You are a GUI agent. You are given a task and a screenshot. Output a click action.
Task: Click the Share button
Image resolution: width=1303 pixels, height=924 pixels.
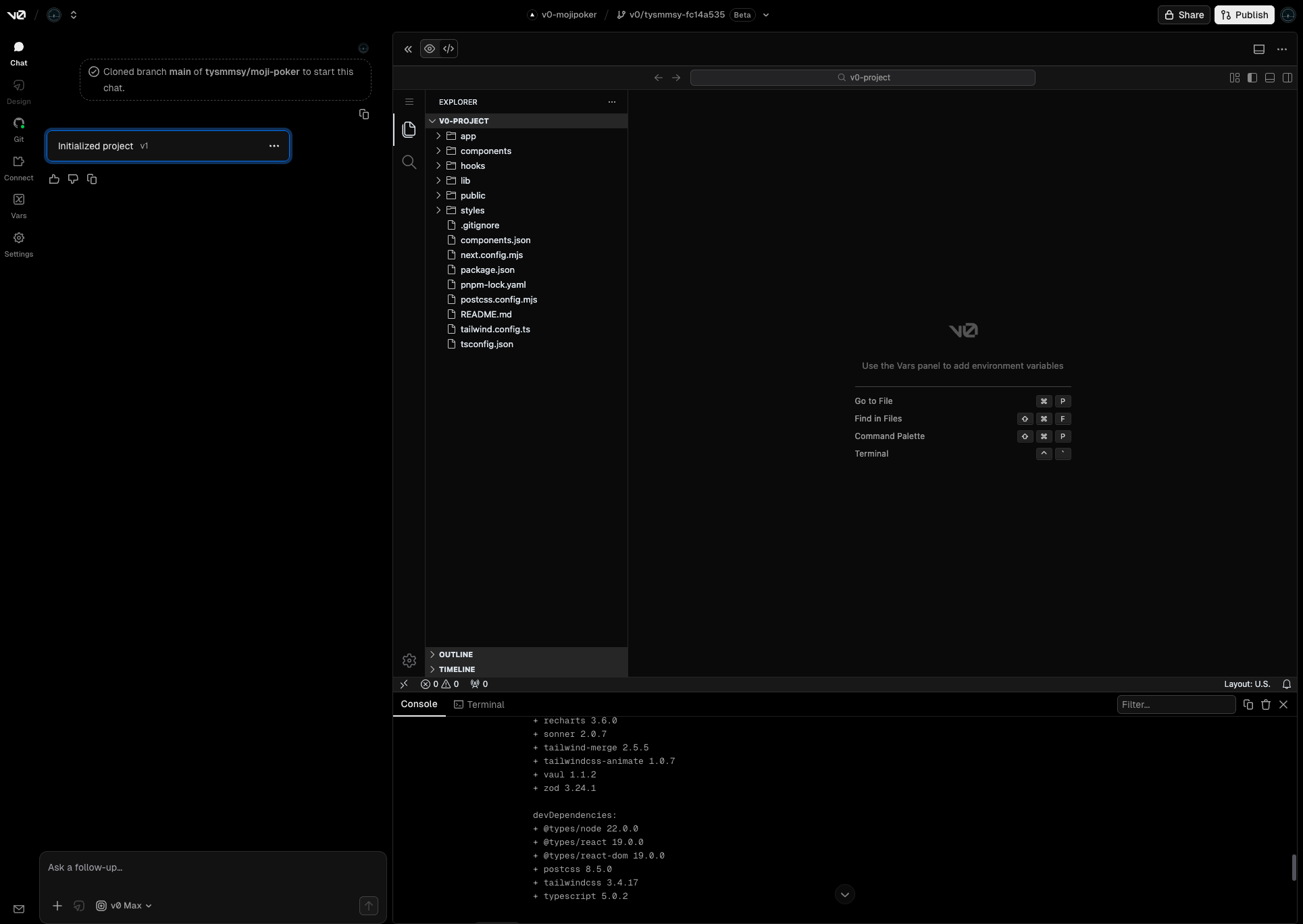click(x=1183, y=15)
